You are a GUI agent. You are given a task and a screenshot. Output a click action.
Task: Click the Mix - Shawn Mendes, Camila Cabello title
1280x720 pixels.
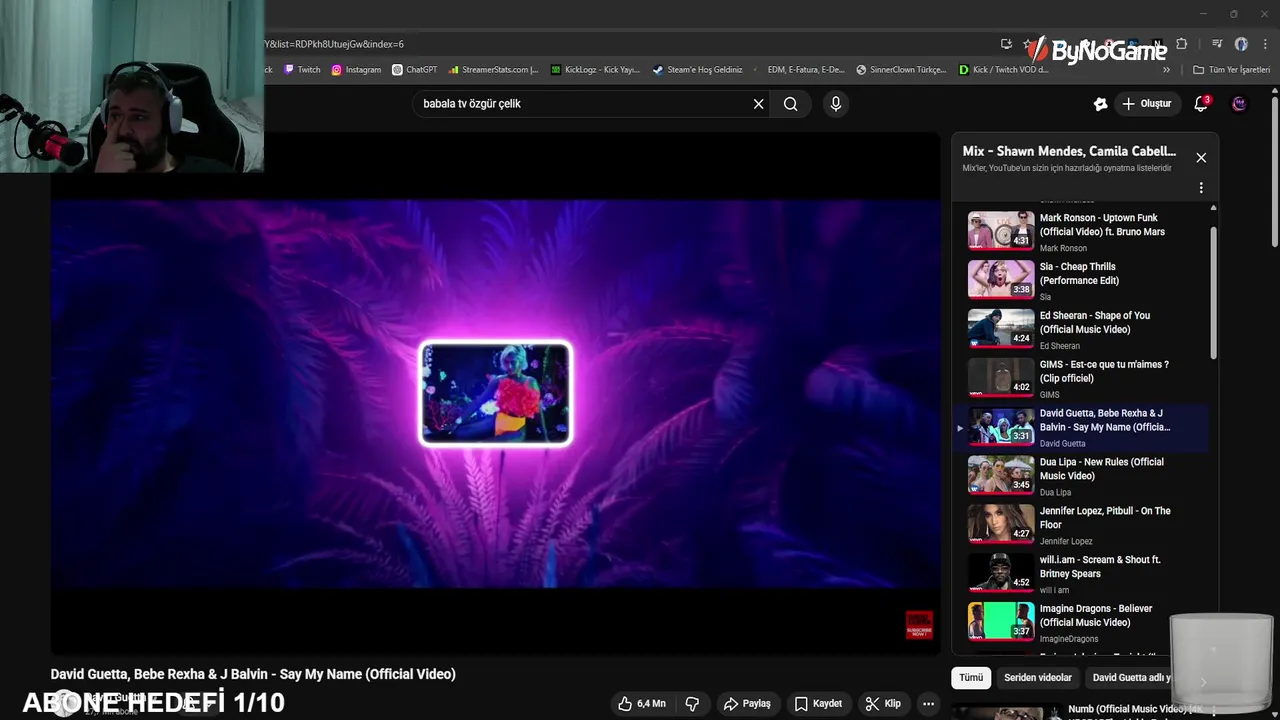point(1069,151)
